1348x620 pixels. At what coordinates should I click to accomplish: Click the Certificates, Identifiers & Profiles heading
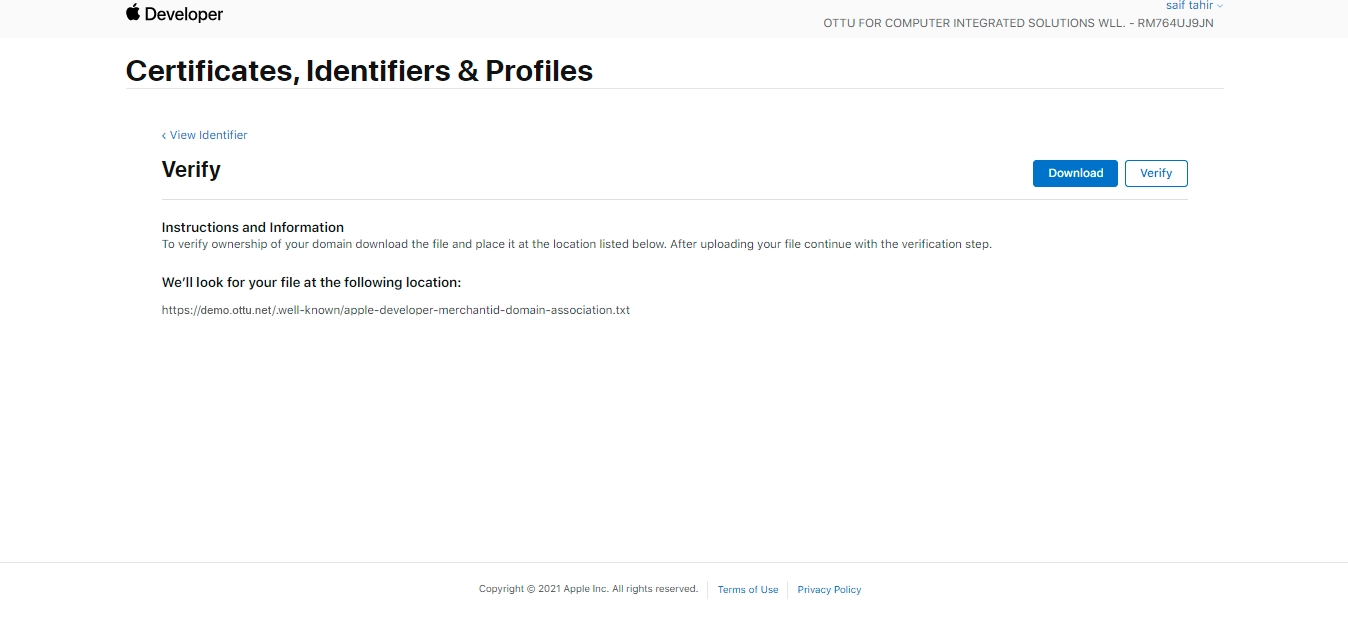click(359, 71)
